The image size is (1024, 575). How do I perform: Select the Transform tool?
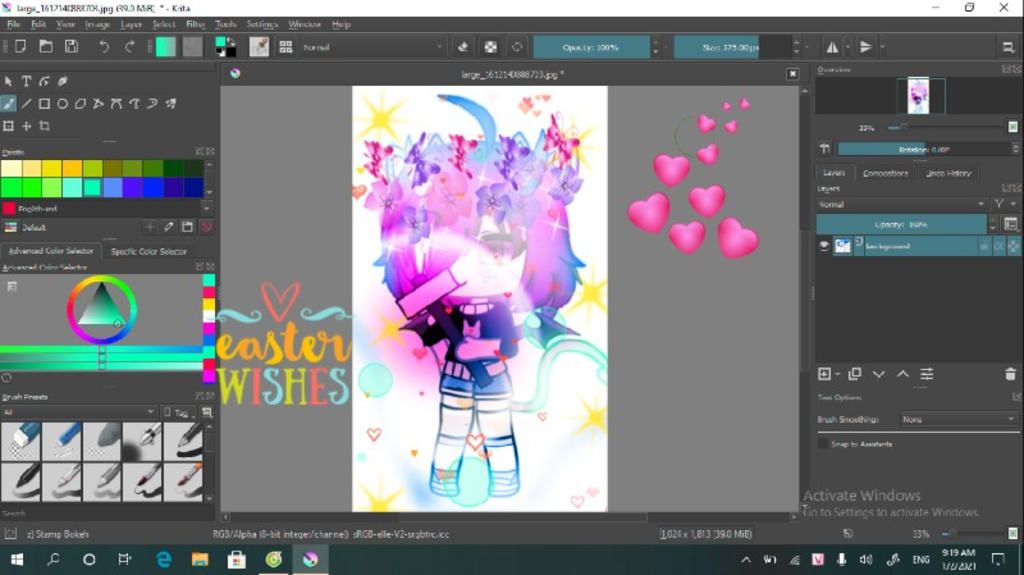[8, 125]
